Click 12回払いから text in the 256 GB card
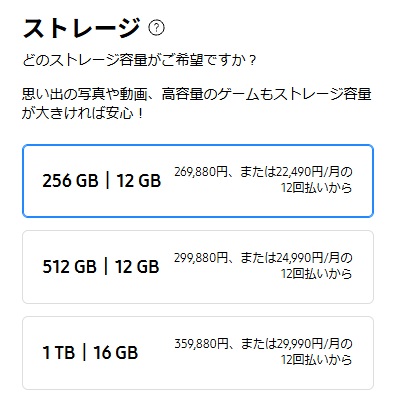 316,188
